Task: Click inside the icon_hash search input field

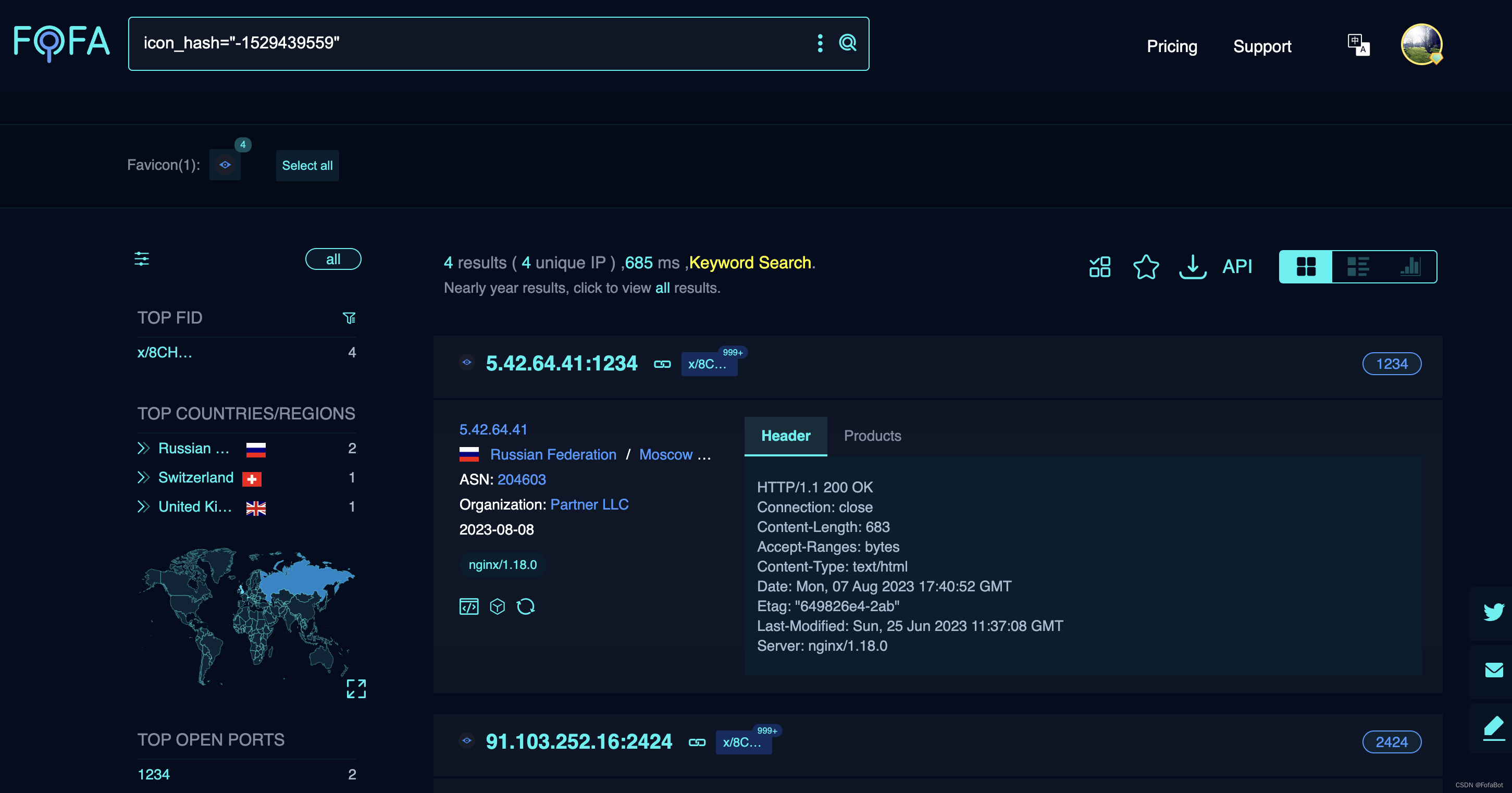Action: point(469,43)
